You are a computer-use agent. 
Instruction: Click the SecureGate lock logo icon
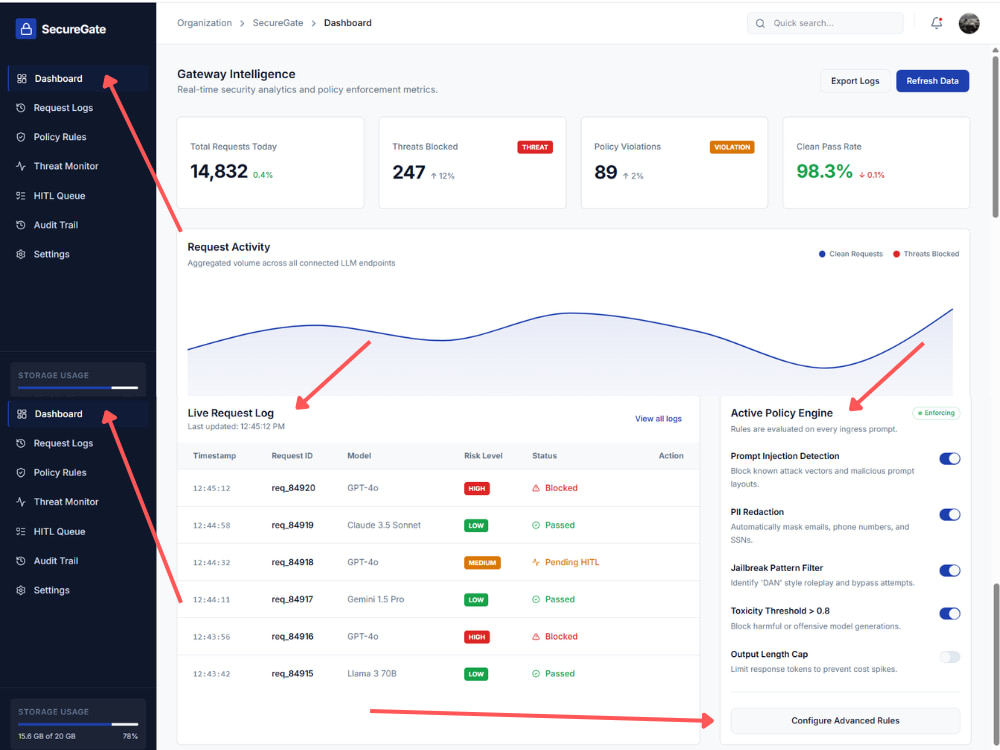[26, 29]
